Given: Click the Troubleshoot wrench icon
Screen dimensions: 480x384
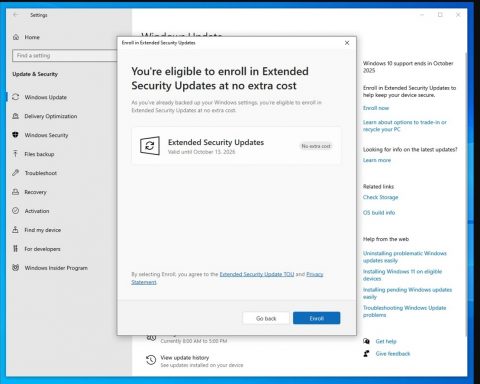Looking at the screenshot, I should click(x=16, y=173).
